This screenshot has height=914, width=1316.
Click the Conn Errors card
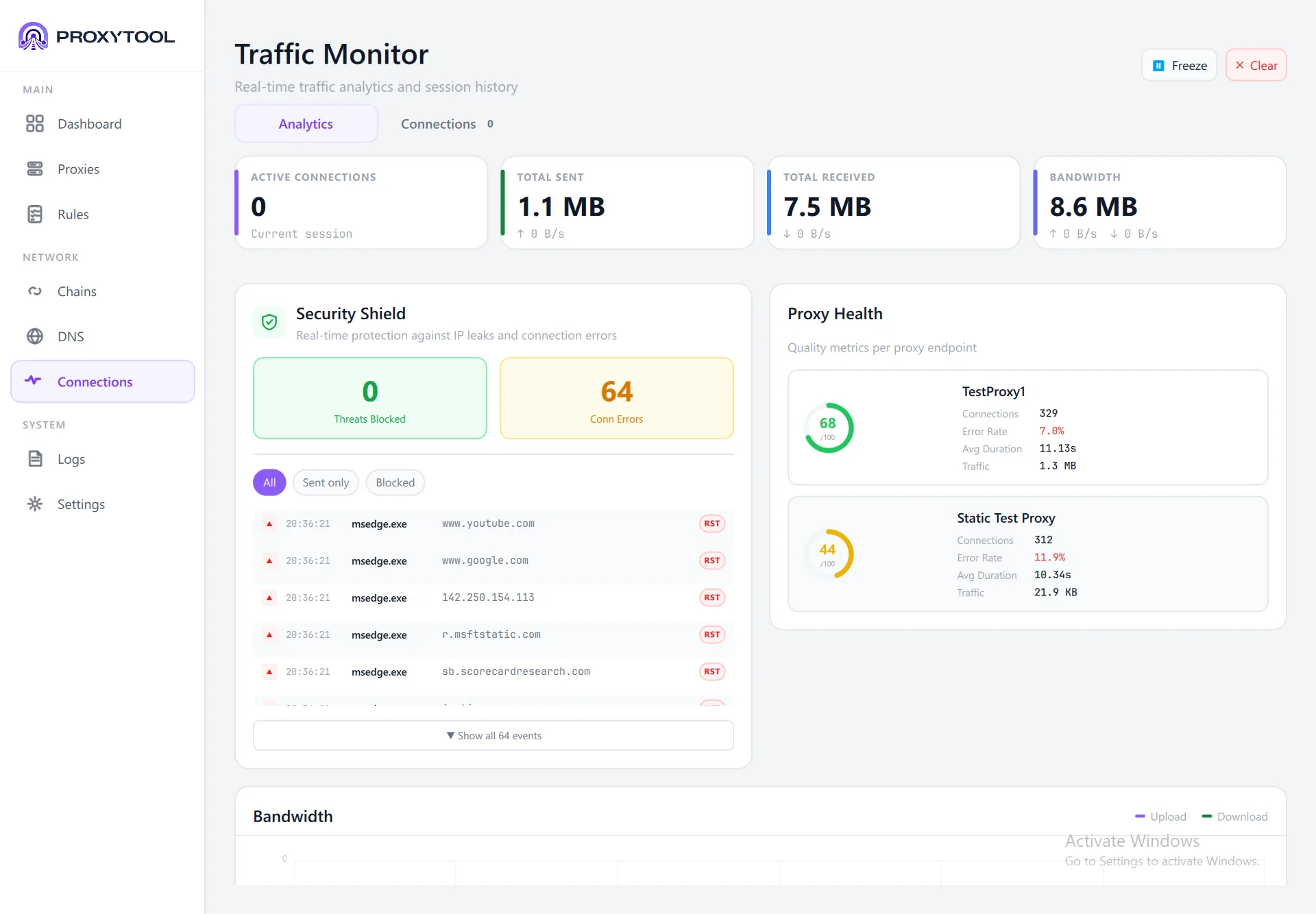click(617, 398)
